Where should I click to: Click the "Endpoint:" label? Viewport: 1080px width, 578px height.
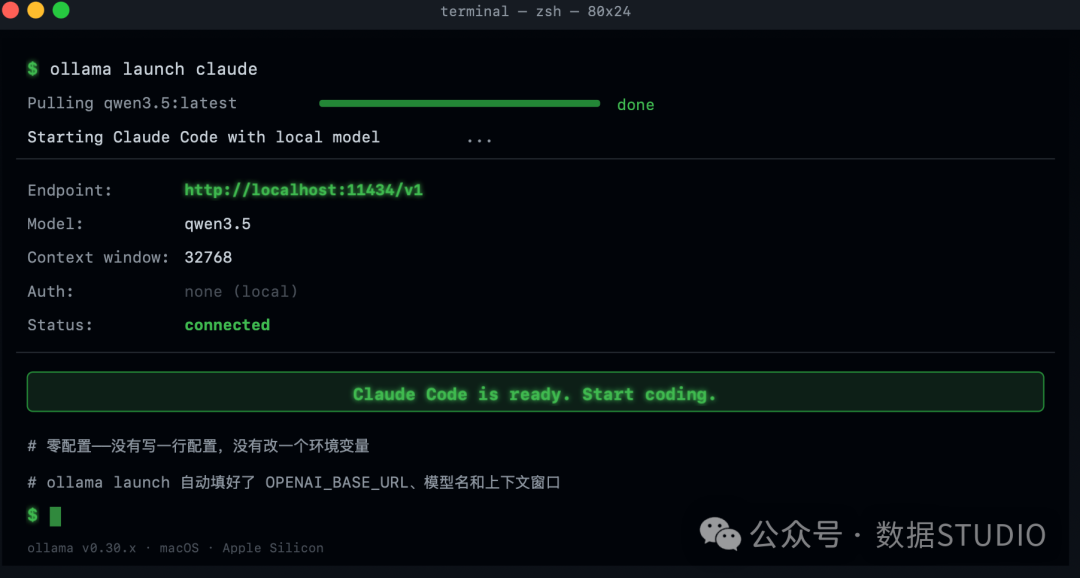pos(70,190)
